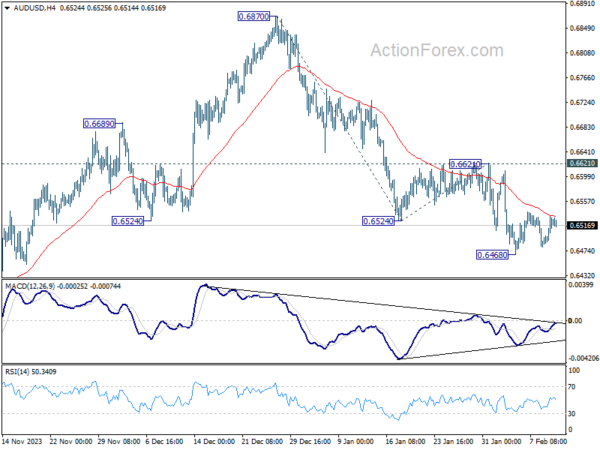Image resolution: width=600 pixels, height=450 pixels.
Task: Click the RSI 30 level label
Action: [x=572, y=414]
